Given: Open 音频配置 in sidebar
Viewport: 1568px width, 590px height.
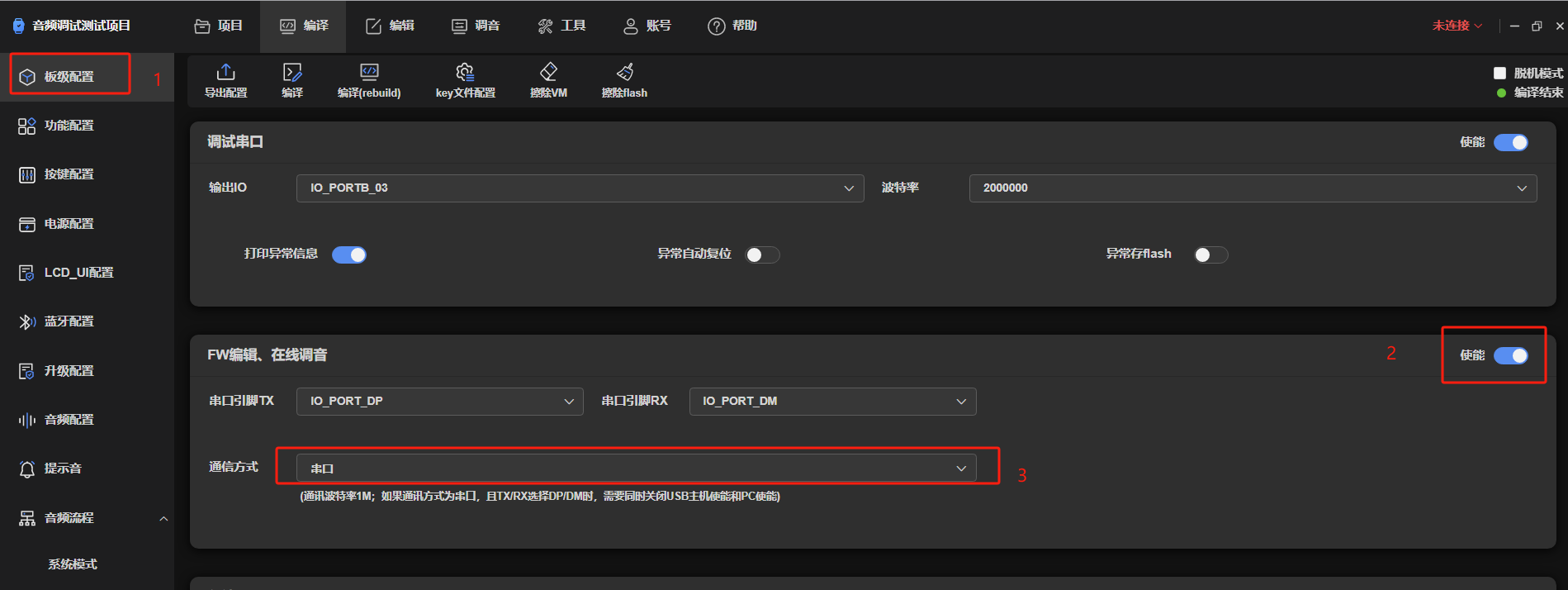Looking at the screenshot, I should click(x=87, y=420).
